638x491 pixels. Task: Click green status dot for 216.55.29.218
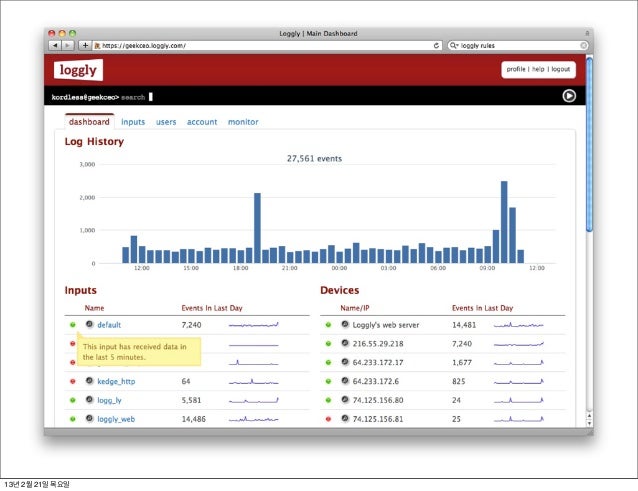pos(328,344)
